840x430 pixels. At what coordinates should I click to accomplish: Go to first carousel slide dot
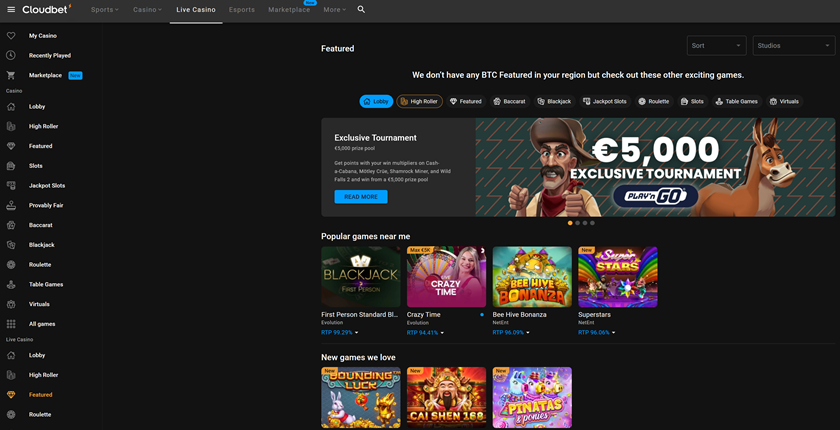(570, 223)
